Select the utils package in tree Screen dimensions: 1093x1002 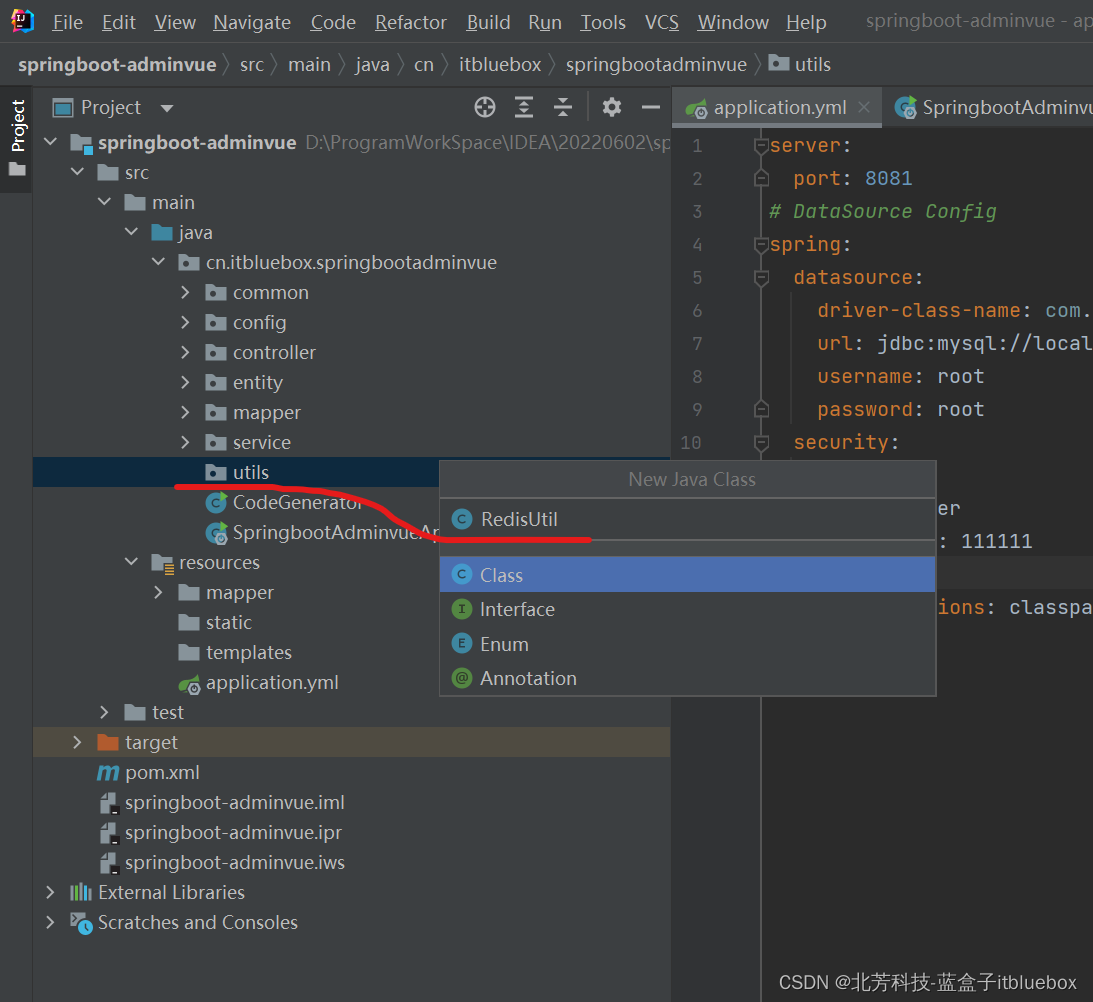[236, 472]
